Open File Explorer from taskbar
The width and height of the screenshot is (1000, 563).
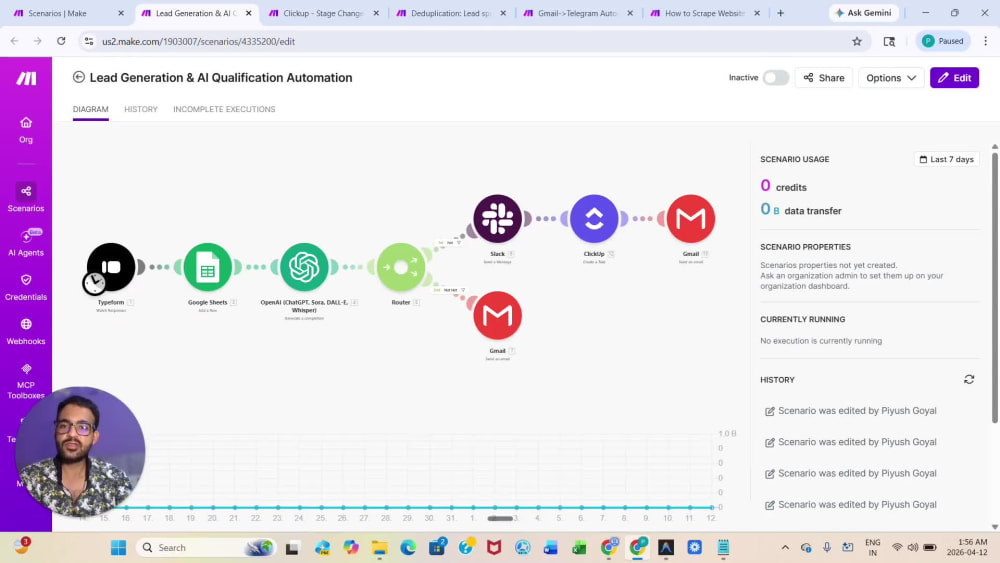pos(379,547)
